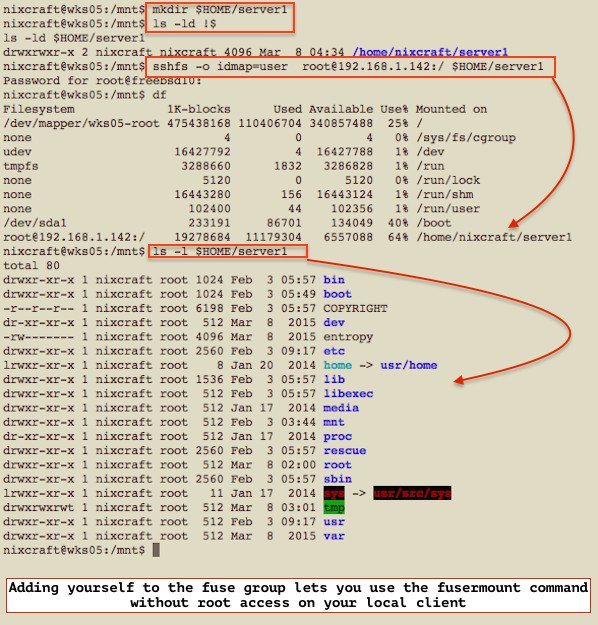Click the boot directory entry
Screen dimensions: 598x625
[337, 294]
